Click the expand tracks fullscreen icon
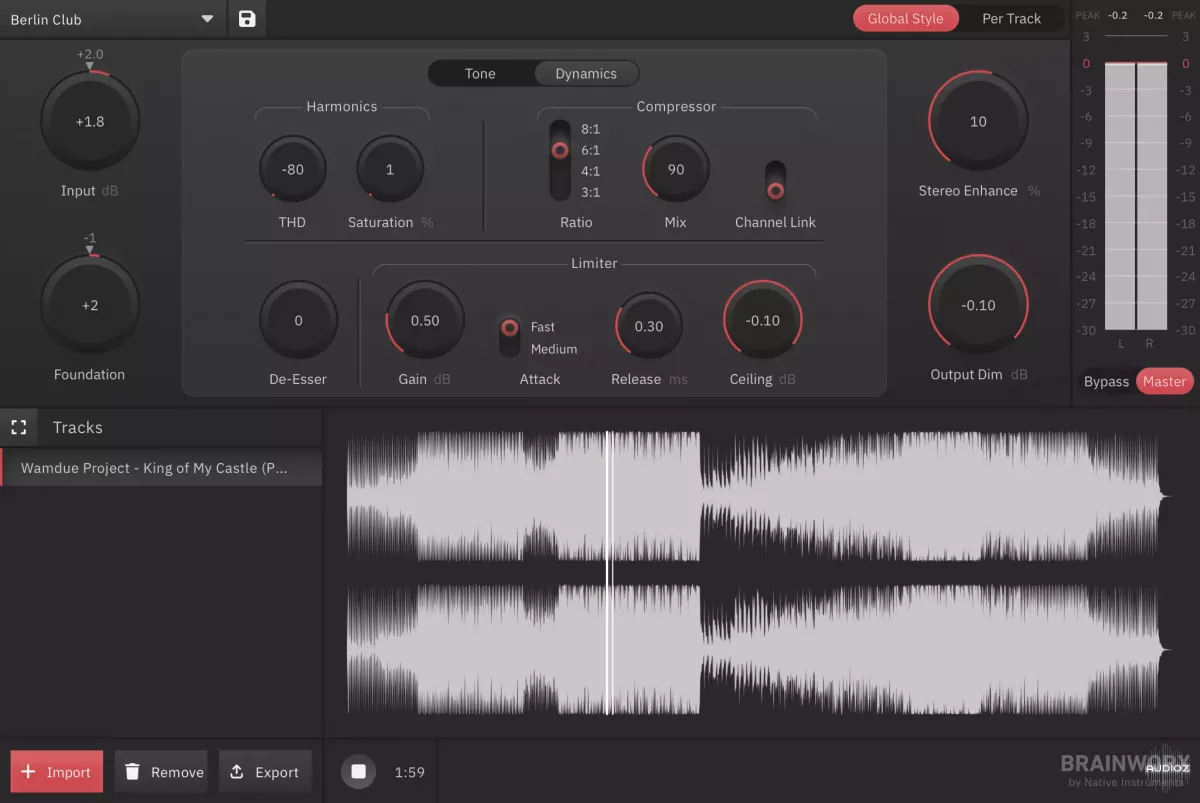The width and height of the screenshot is (1200, 803). point(18,427)
